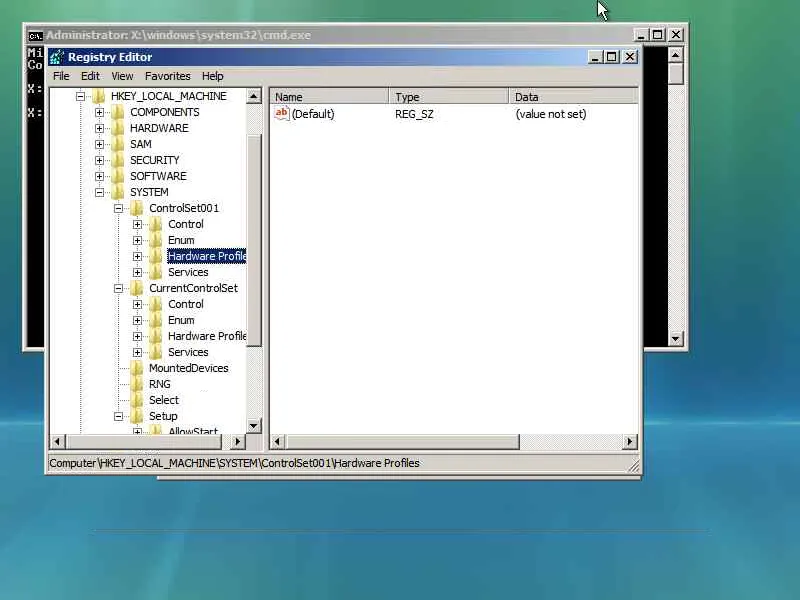Click the COMPONENTS folder icon
The width and height of the screenshot is (800, 600).
pyautogui.click(x=118, y=112)
